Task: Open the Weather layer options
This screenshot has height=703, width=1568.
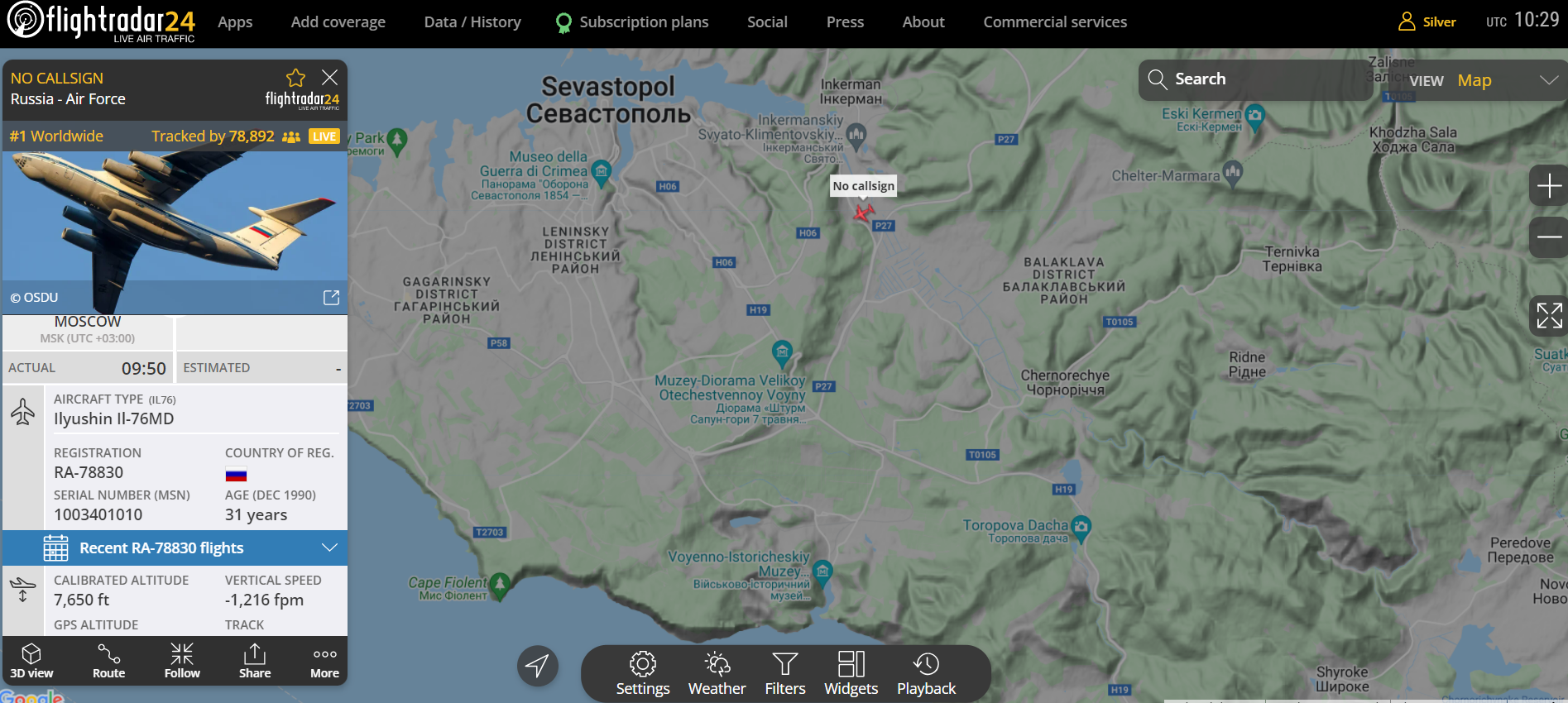Action: coord(717,673)
